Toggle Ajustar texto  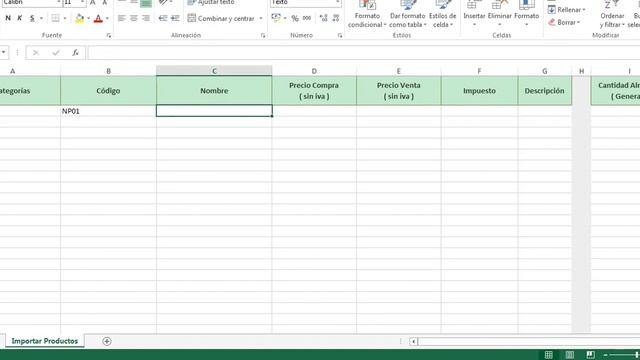(211, 2)
